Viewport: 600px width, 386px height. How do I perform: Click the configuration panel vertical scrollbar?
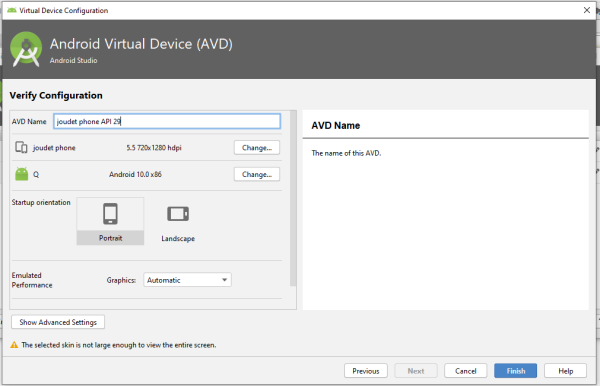pos(293,198)
